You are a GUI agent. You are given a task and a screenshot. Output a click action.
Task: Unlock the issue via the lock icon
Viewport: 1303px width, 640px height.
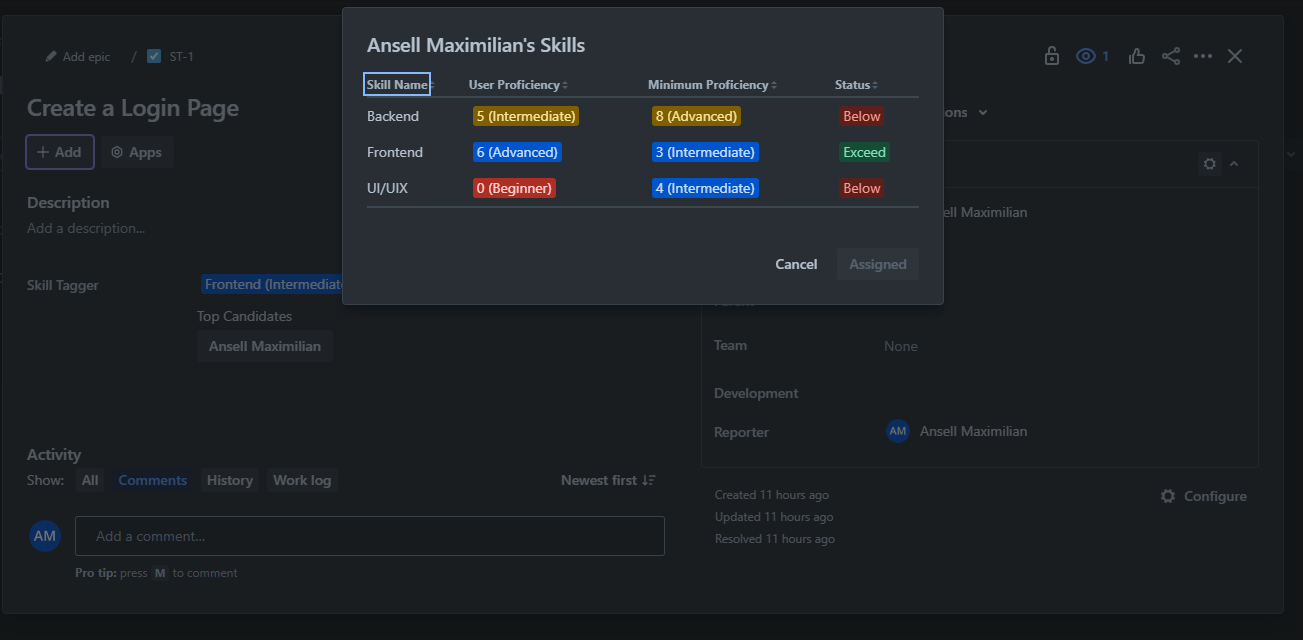pyautogui.click(x=1051, y=56)
